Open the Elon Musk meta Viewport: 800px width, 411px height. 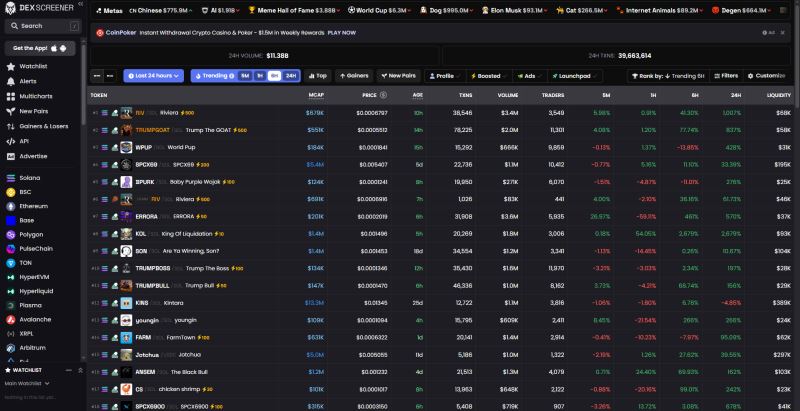[515, 10]
